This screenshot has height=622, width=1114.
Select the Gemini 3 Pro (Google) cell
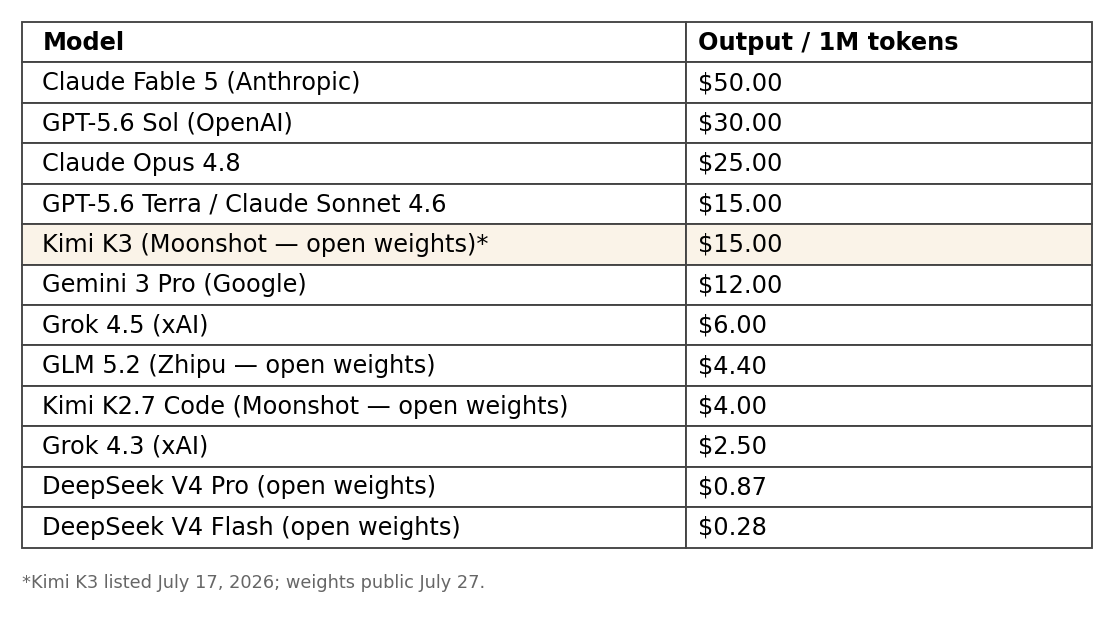354,285
